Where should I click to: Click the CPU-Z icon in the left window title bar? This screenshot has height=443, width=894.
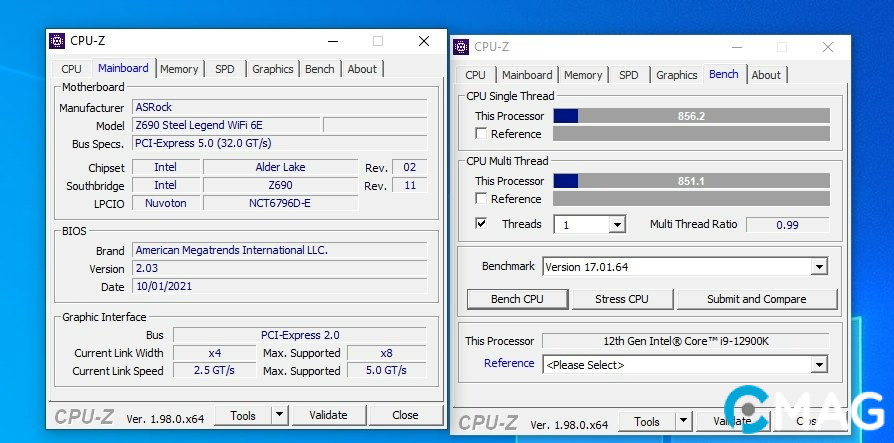click(x=58, y=41)
